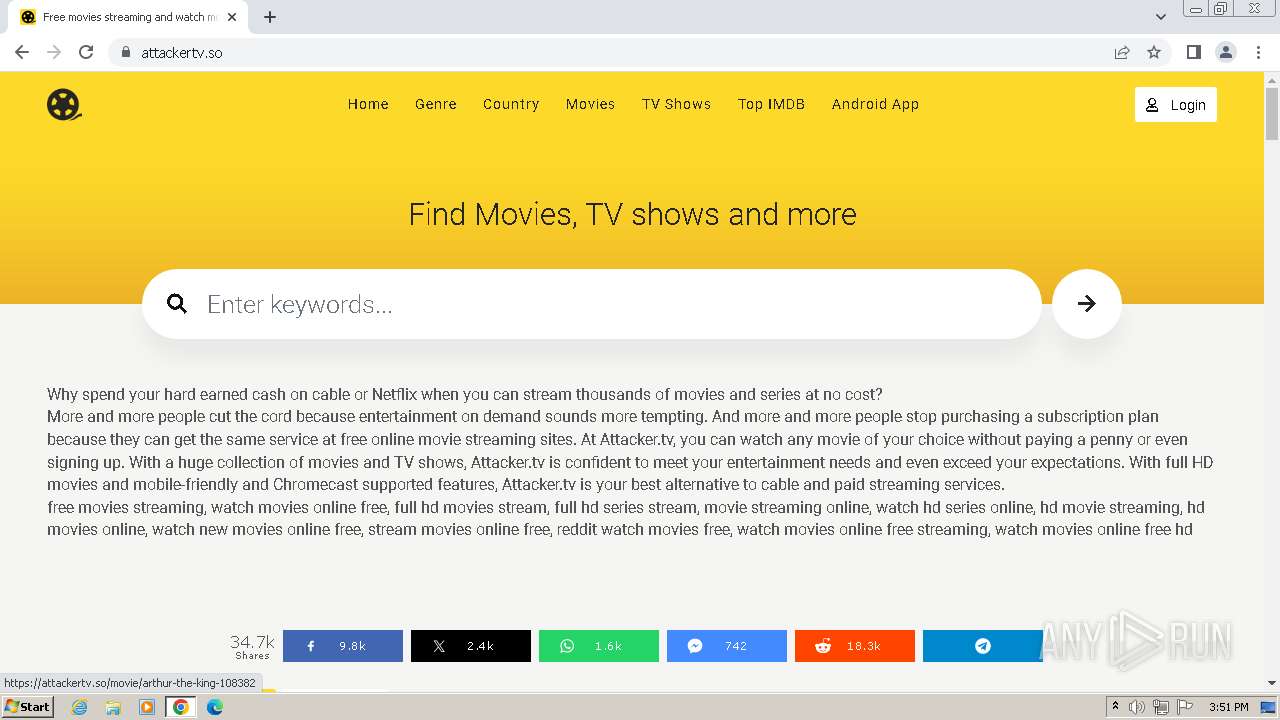
Task: Click the address bar URL attackertv.so
Action: (181, 53)
